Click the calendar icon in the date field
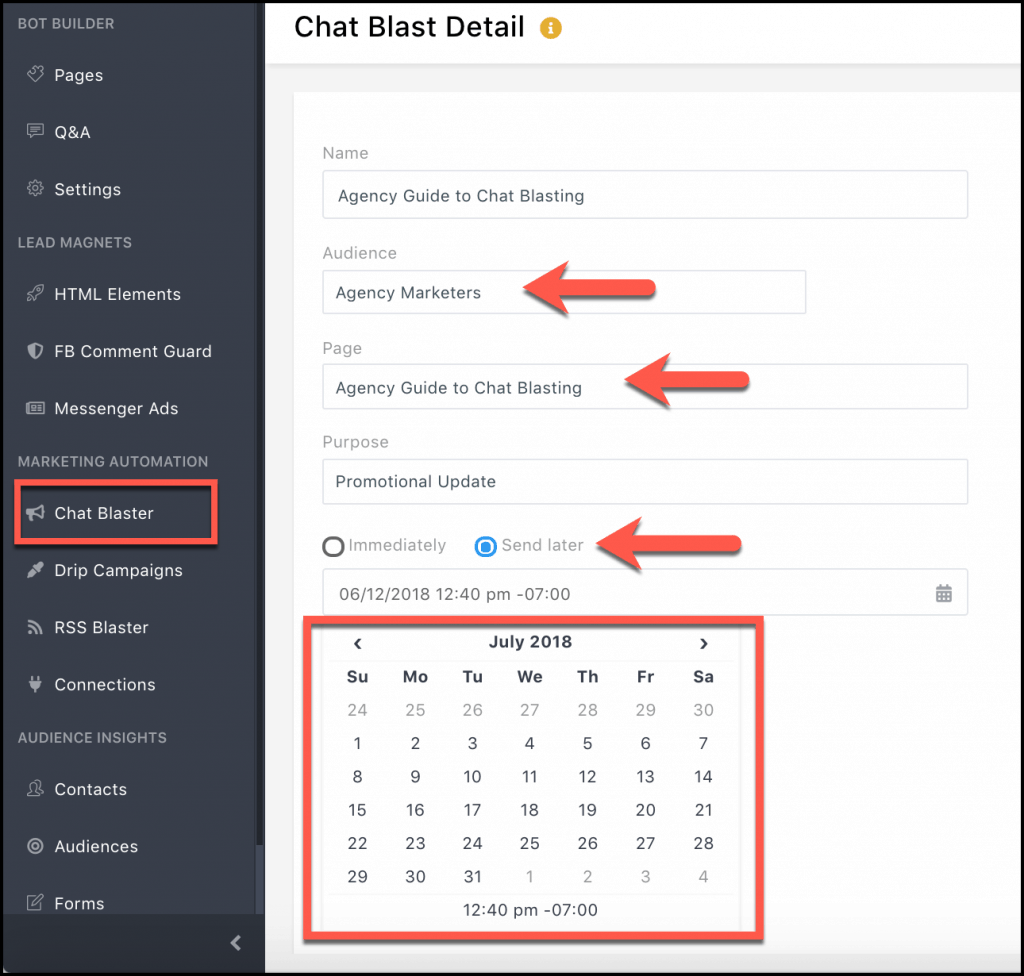This screenshot has height=976, width=1024. [x=944, y=592]
